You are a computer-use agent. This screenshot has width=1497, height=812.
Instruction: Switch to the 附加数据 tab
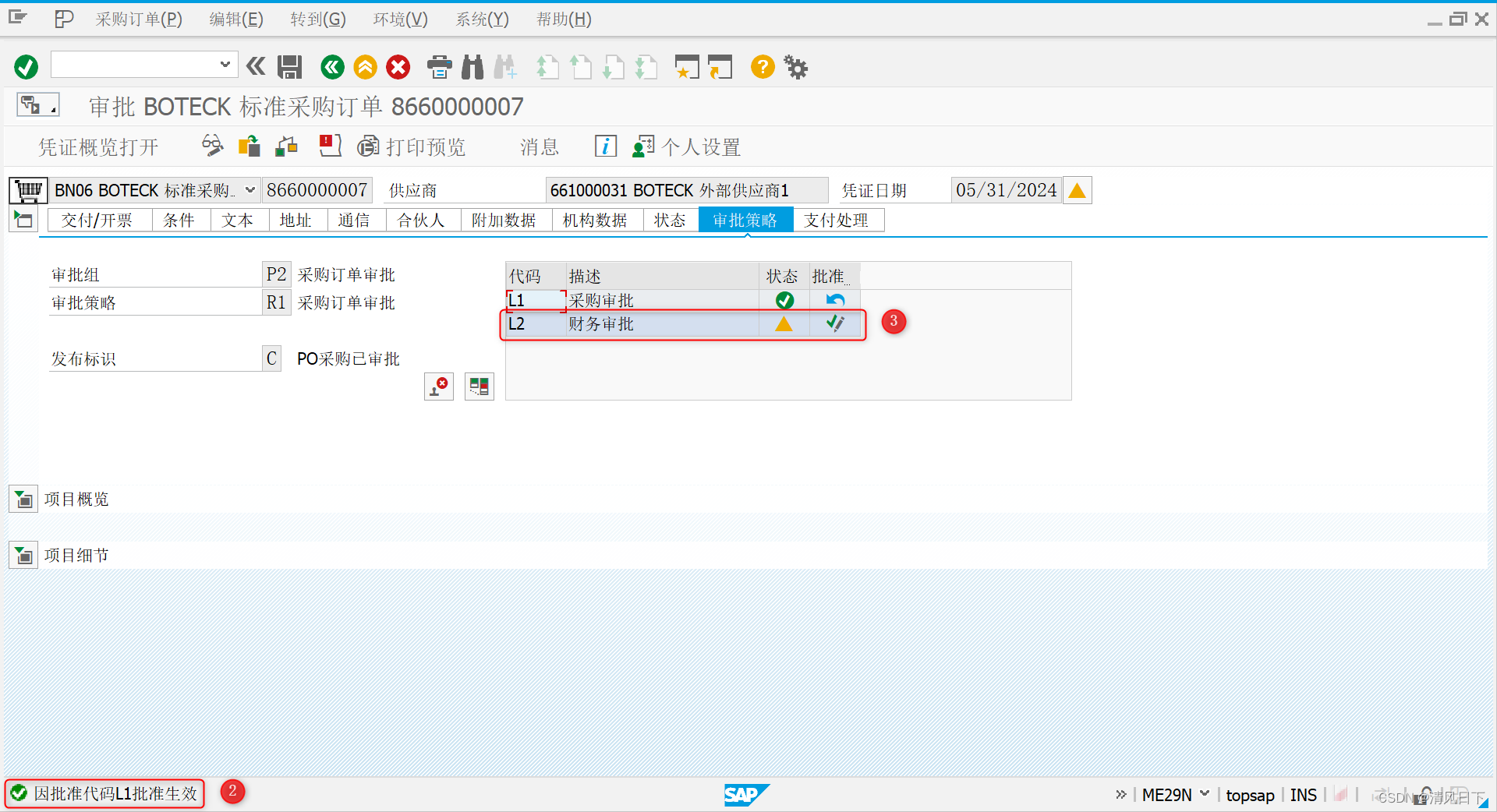[x=506, y=221]
